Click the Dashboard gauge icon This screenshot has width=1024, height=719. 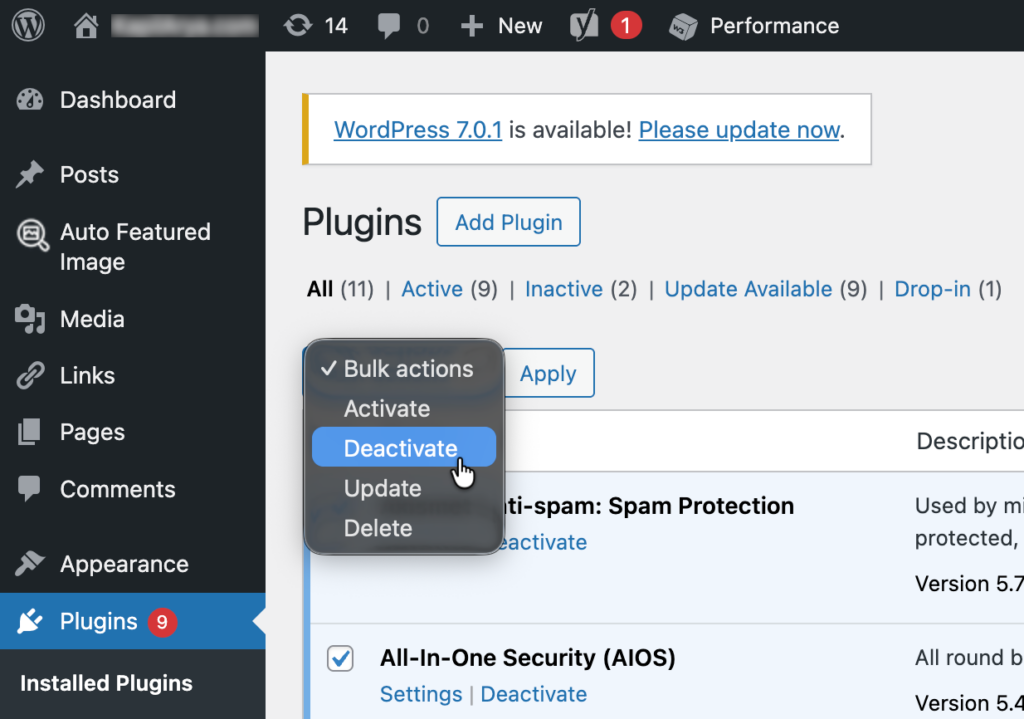30,100
